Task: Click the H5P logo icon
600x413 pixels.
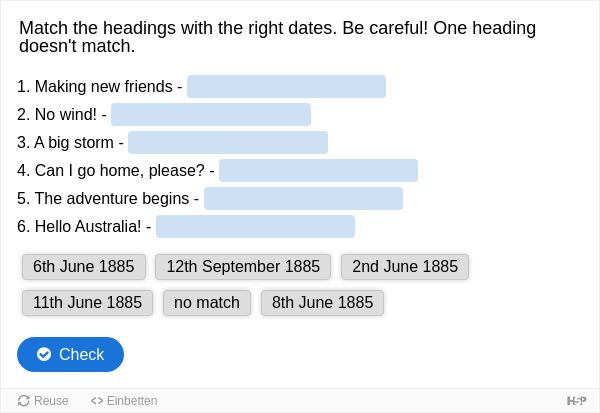Action: [x=576, y=401]
